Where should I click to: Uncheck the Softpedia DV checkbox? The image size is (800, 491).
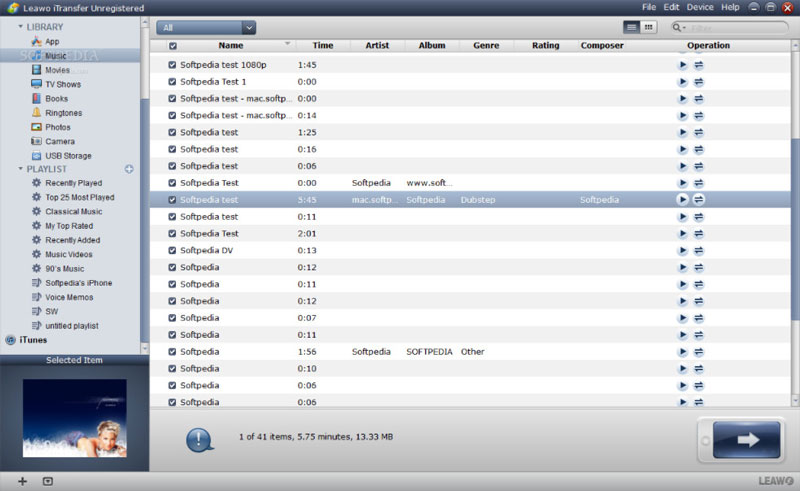(172, 251)
